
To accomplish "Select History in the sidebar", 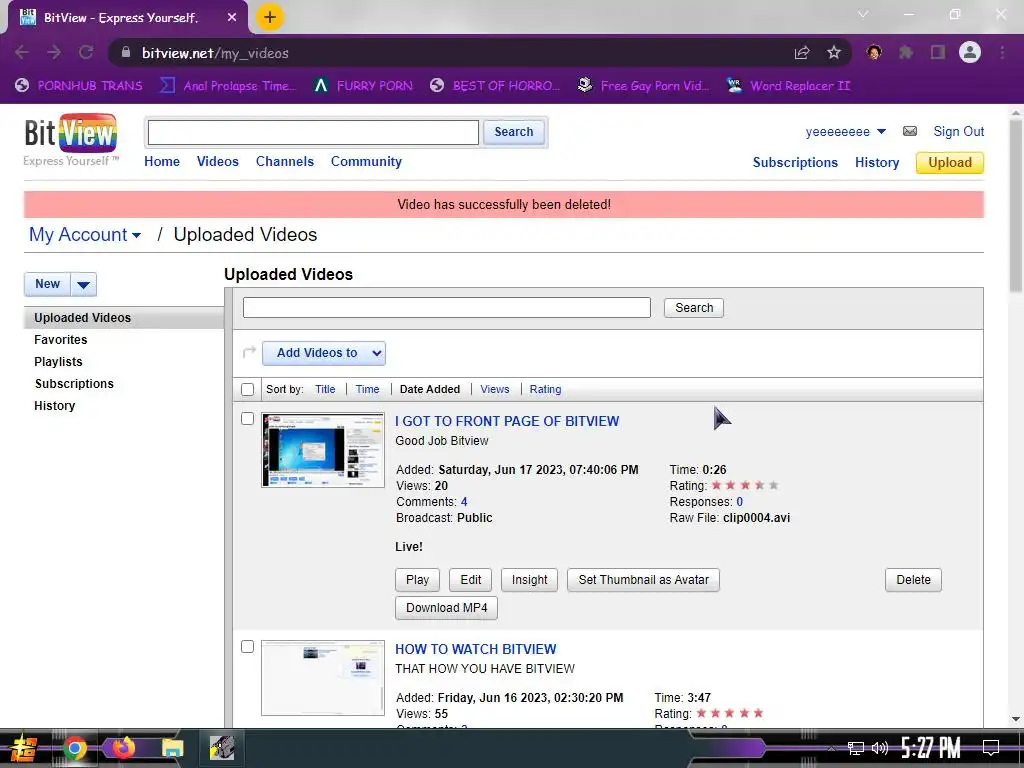I will (x=55, y=406).
